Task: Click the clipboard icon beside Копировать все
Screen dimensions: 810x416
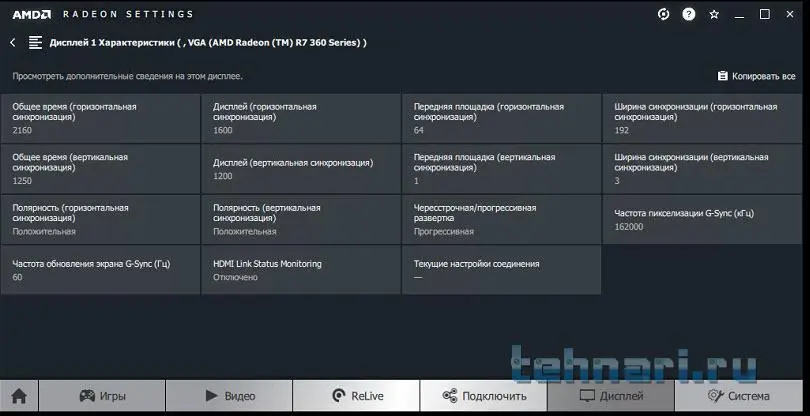Action: coord(723,76)
